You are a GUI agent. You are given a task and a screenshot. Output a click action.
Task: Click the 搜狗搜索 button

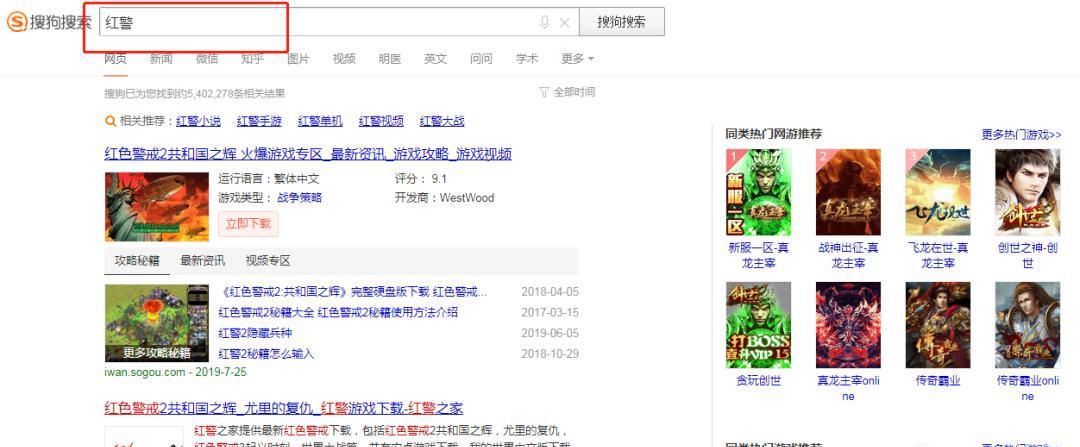click(x=621, y=22)
